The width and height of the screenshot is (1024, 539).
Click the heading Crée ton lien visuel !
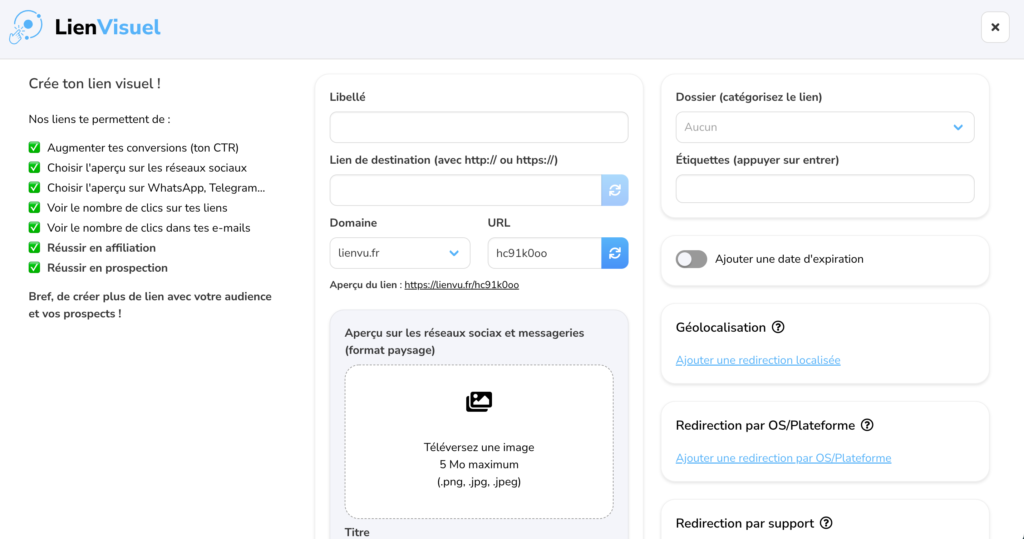95,84
